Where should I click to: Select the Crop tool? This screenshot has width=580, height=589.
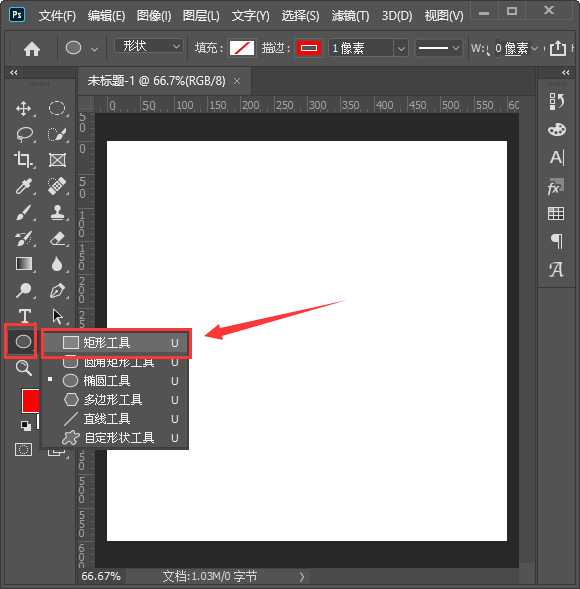coord(24,160)
